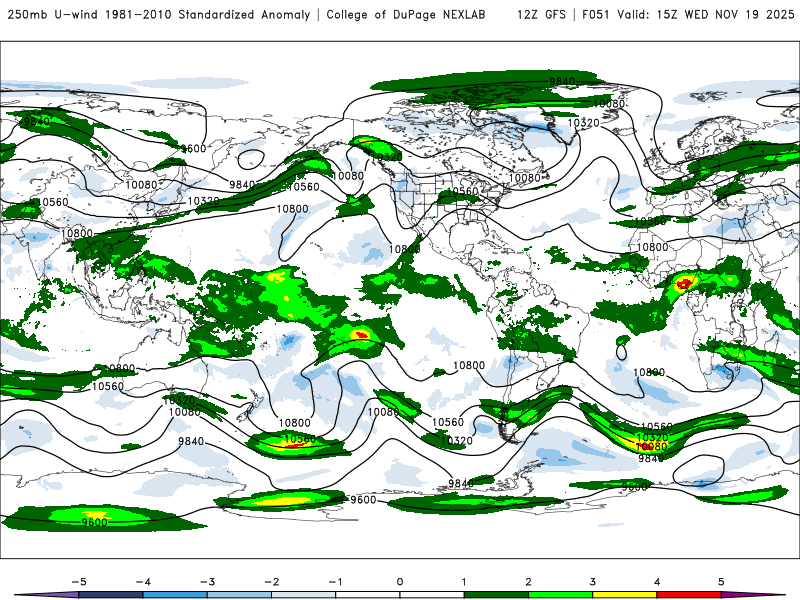Viewport: 800px width, 600px height.
Task: Click the "9840" contour label above northern Canada
Action: pyautogui.click(x=562, y=82)
